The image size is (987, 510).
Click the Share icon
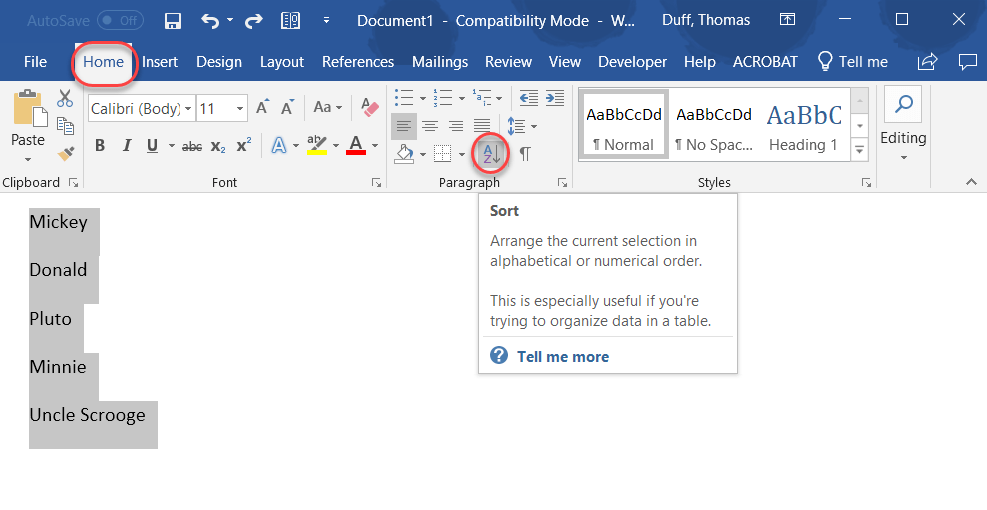928,62
